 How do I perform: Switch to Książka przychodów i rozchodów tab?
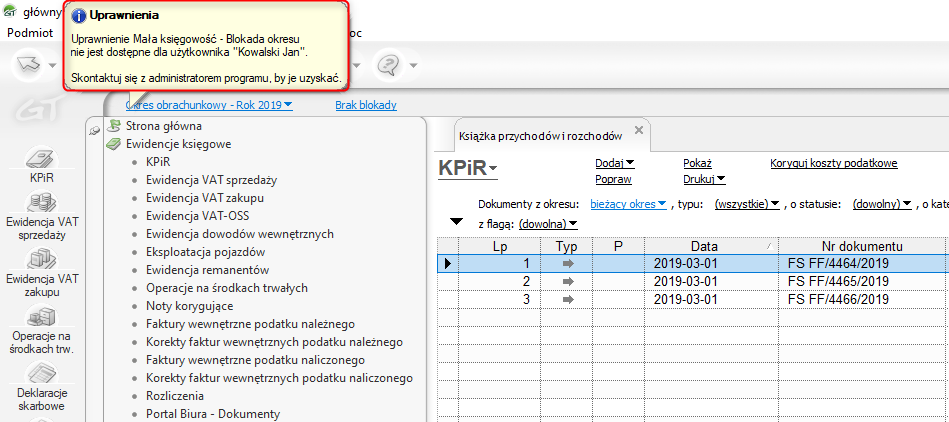point(540,136)
